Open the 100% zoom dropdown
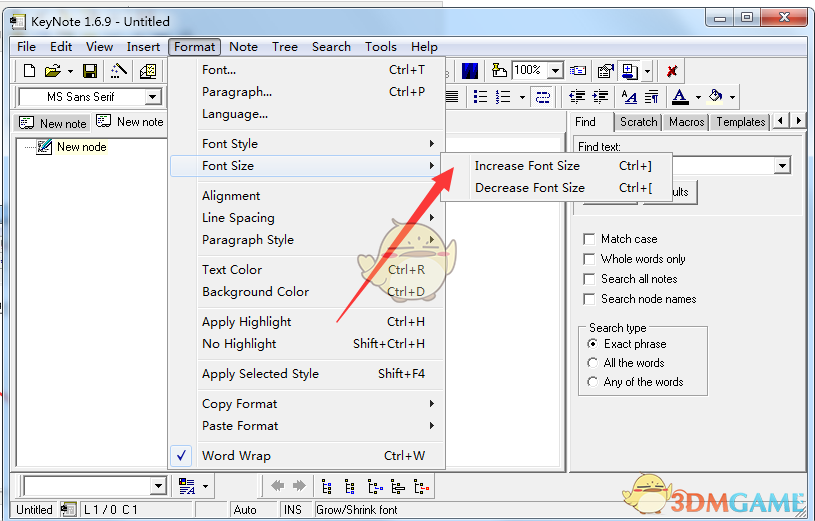Image resolution: width=815 pixels, height=521 pixels. click(x=556, y=70)
